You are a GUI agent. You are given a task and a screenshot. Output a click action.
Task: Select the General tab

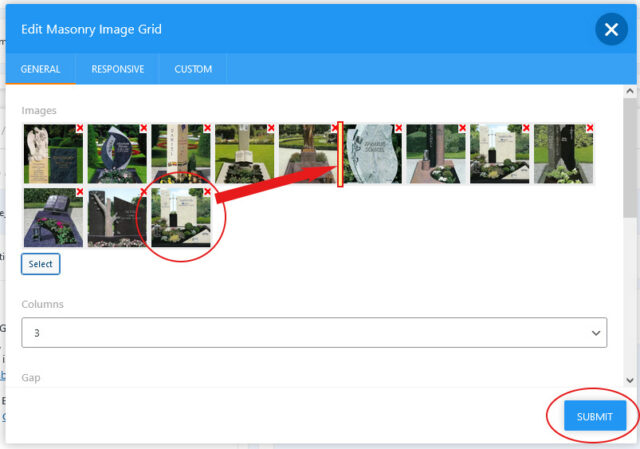(x=40, y=69)
